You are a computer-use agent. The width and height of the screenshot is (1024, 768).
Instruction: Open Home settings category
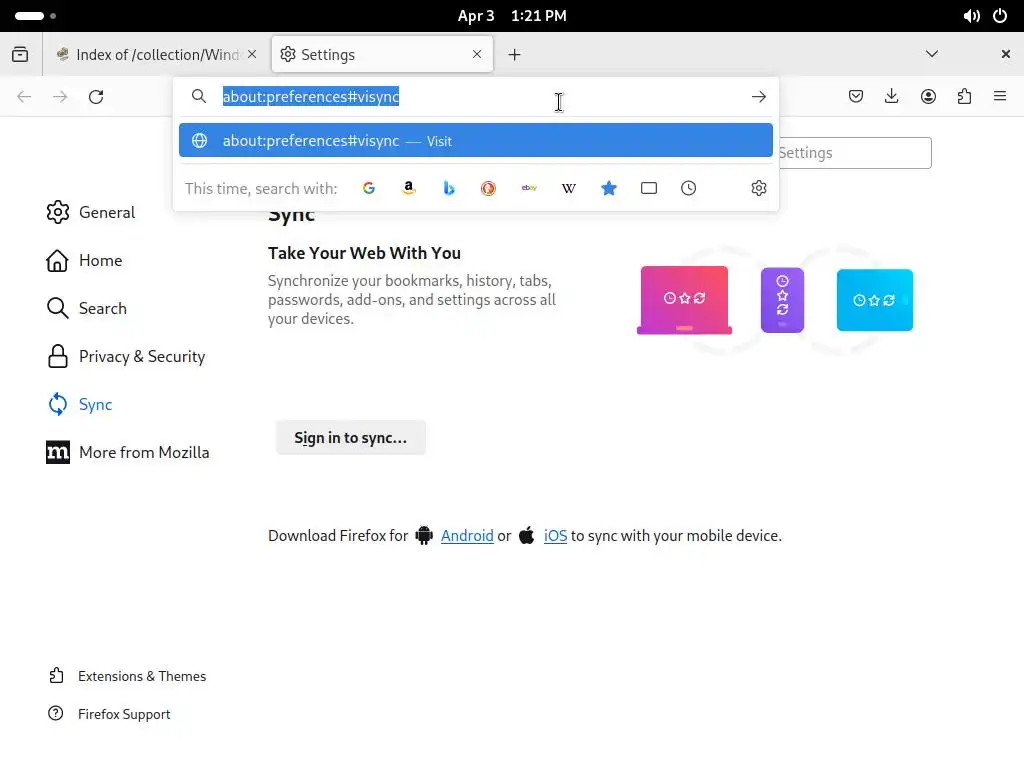84,261
